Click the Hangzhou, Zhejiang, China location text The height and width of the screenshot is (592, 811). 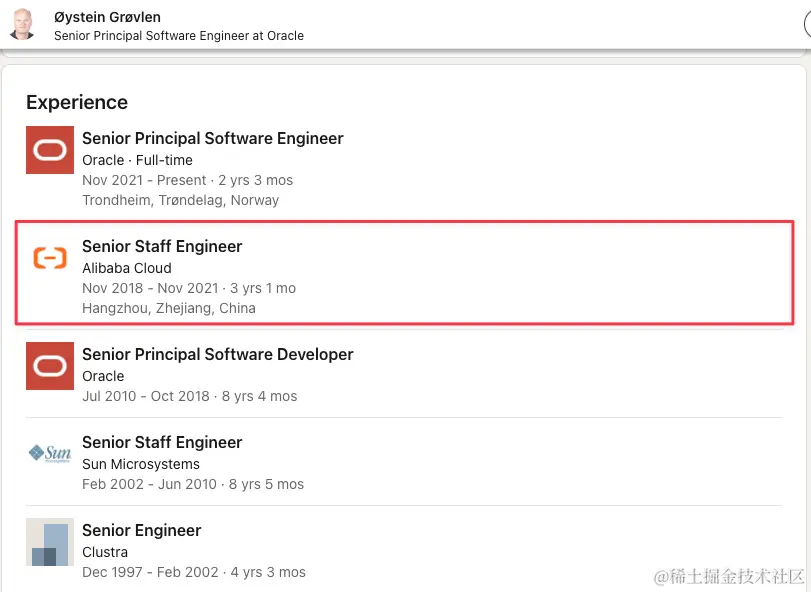pos(169,308)
